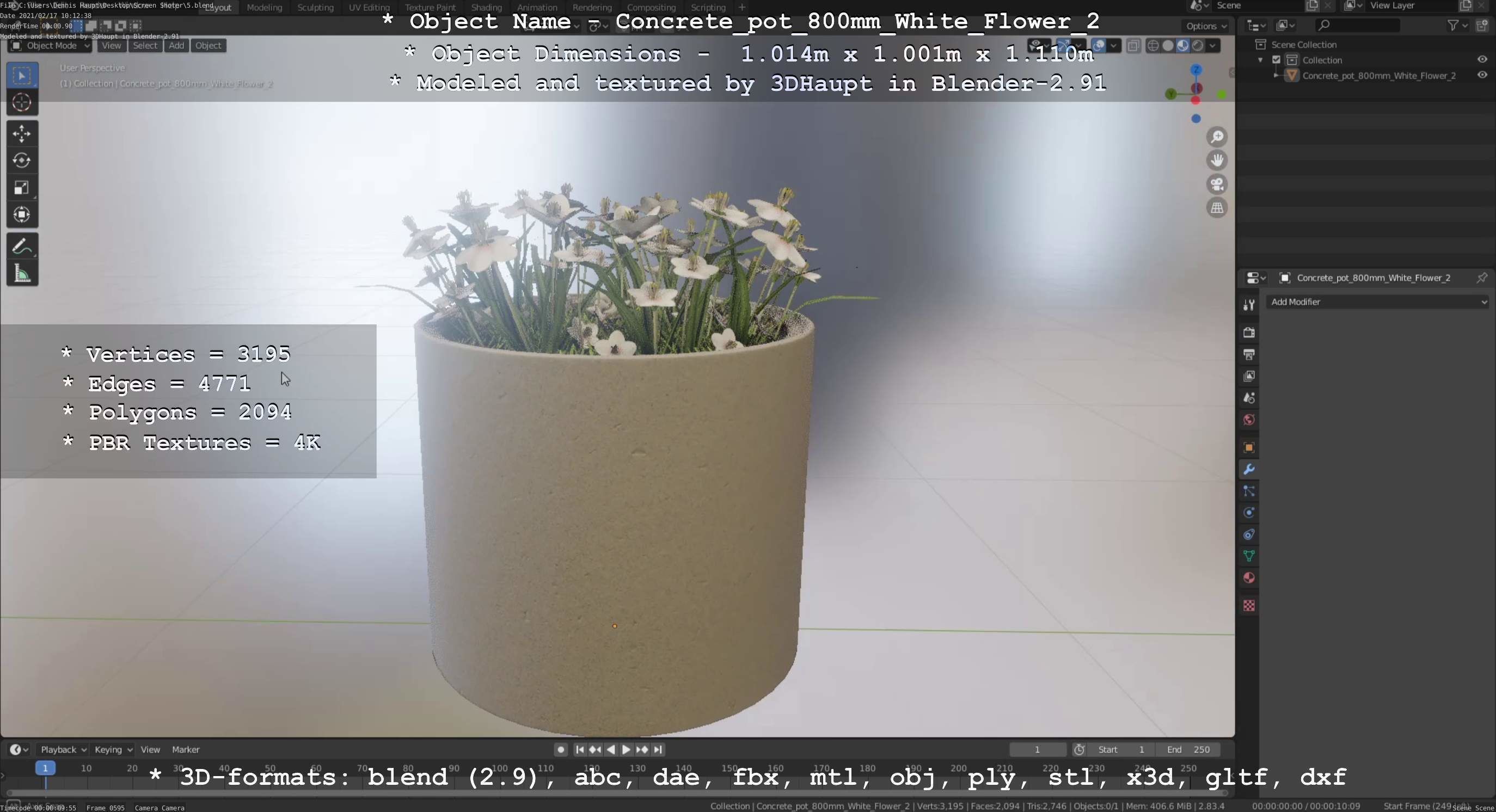Open the Shading workspace tab
This screenshot has width=1496, height=812.
(486, 8)
